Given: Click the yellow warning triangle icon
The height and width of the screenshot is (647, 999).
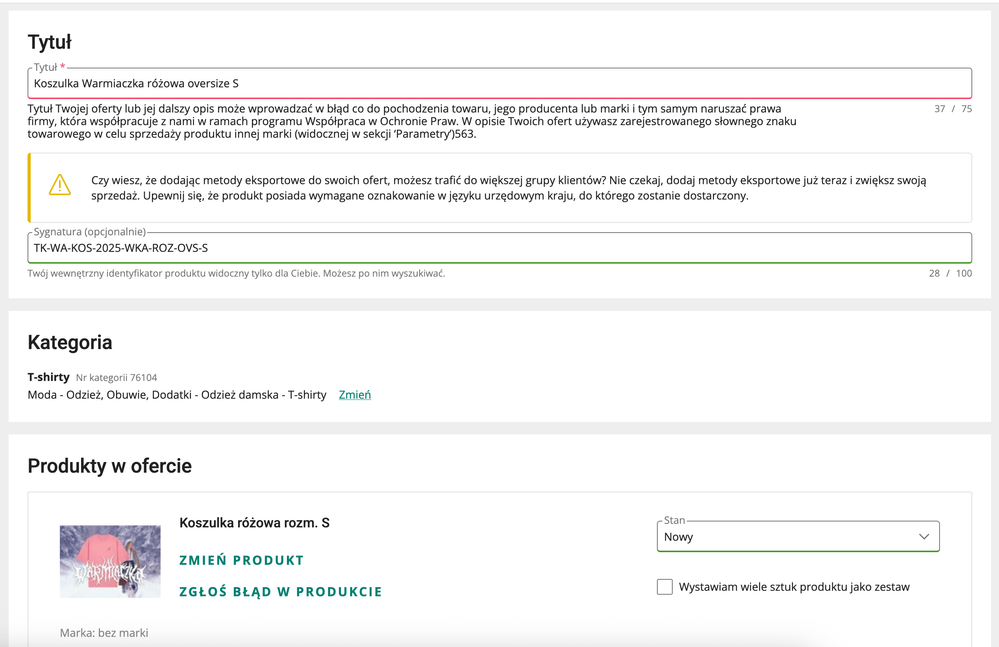Looking at the screenshot, I should coord(60,186).
